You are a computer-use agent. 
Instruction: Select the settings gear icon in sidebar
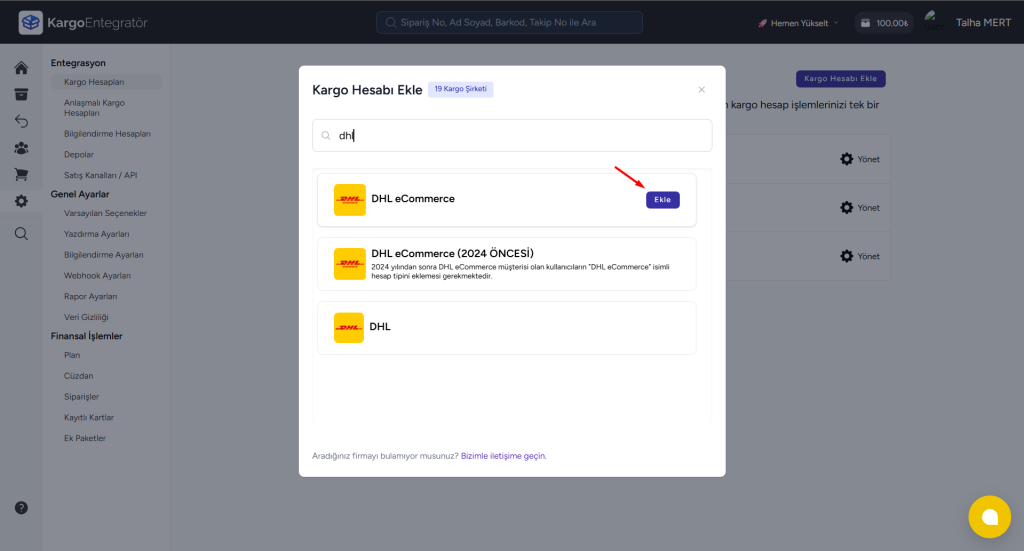coord(21,201)
